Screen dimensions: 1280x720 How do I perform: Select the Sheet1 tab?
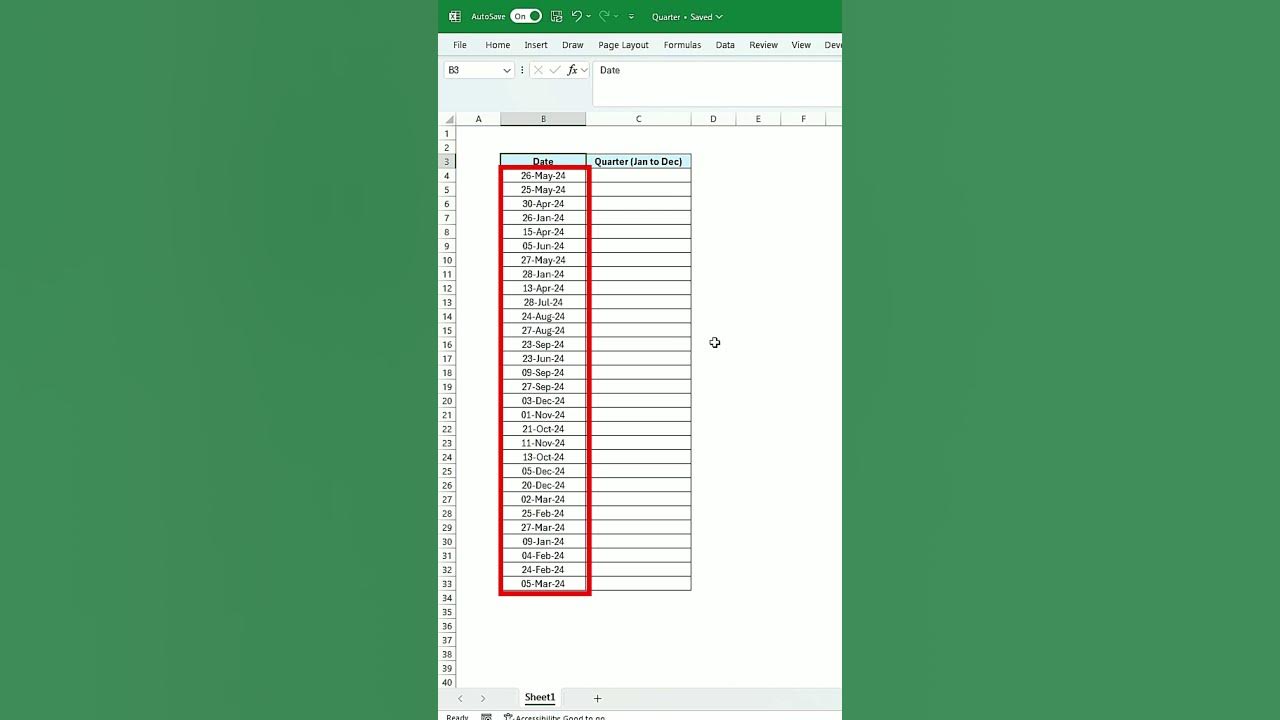pos(540,698)
